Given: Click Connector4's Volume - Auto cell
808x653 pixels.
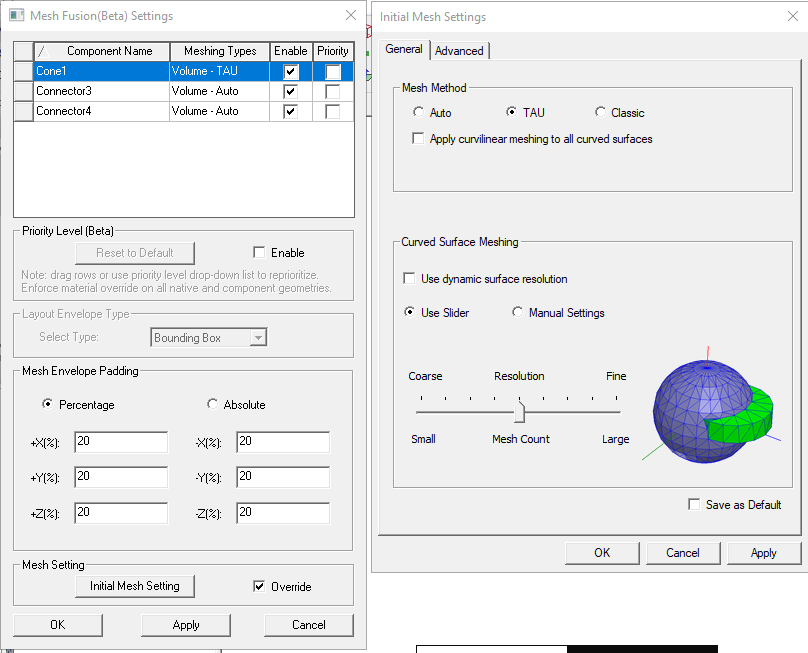Looking at the screenshot, I should pos(220,111).
